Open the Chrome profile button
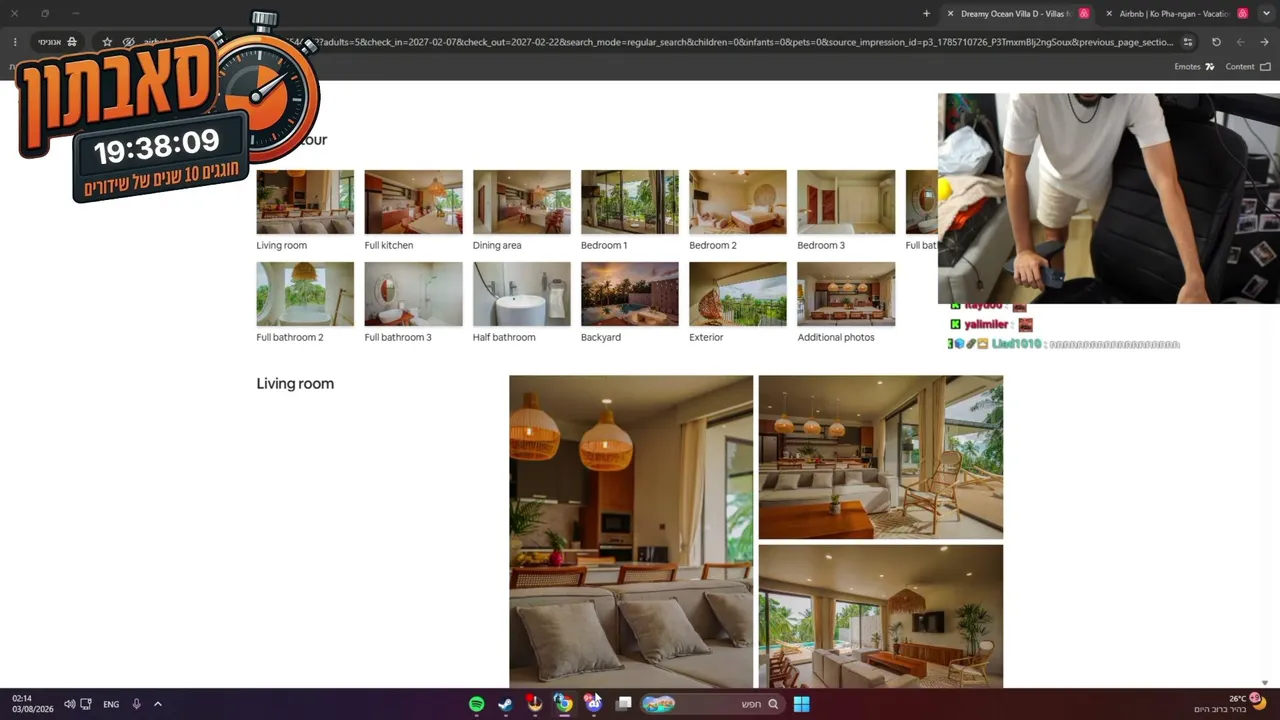Image resolution: width=1280 pixels, height=720 pixels. coord(58,42)
